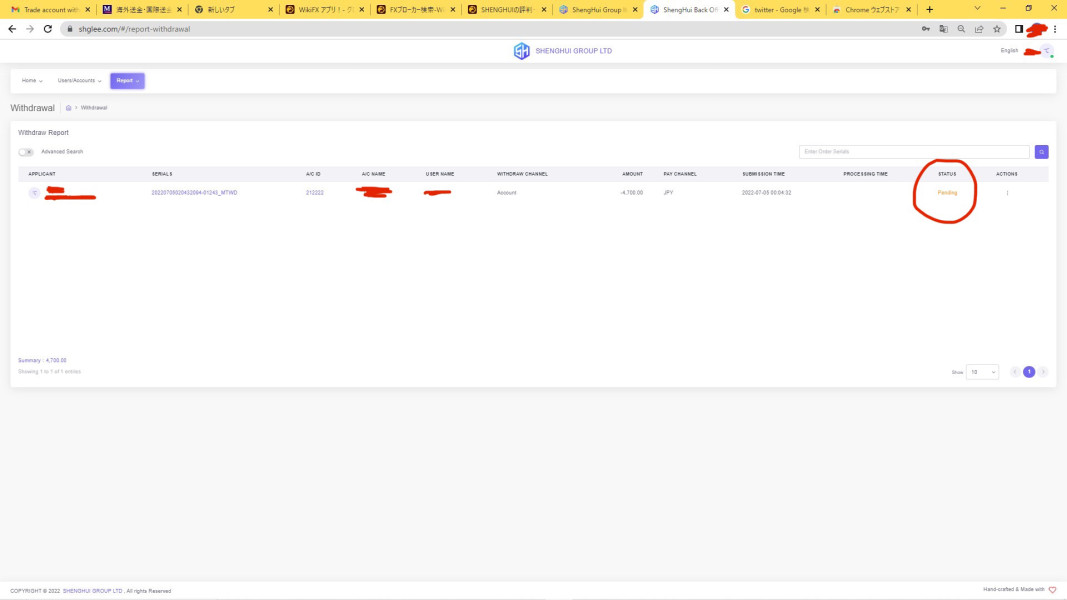The height and width of the screenshot is (600, 1067).
Task: Click in the Enter Order Serials field
Action: [x=914, y=152]
